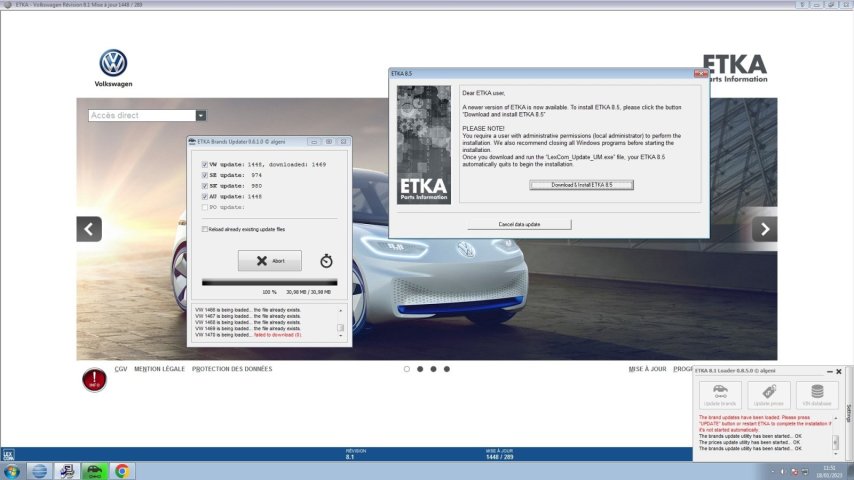Select the second carousel dot indicator
The height and width of the screenshot is (480, 854).
tap(420, 369)
